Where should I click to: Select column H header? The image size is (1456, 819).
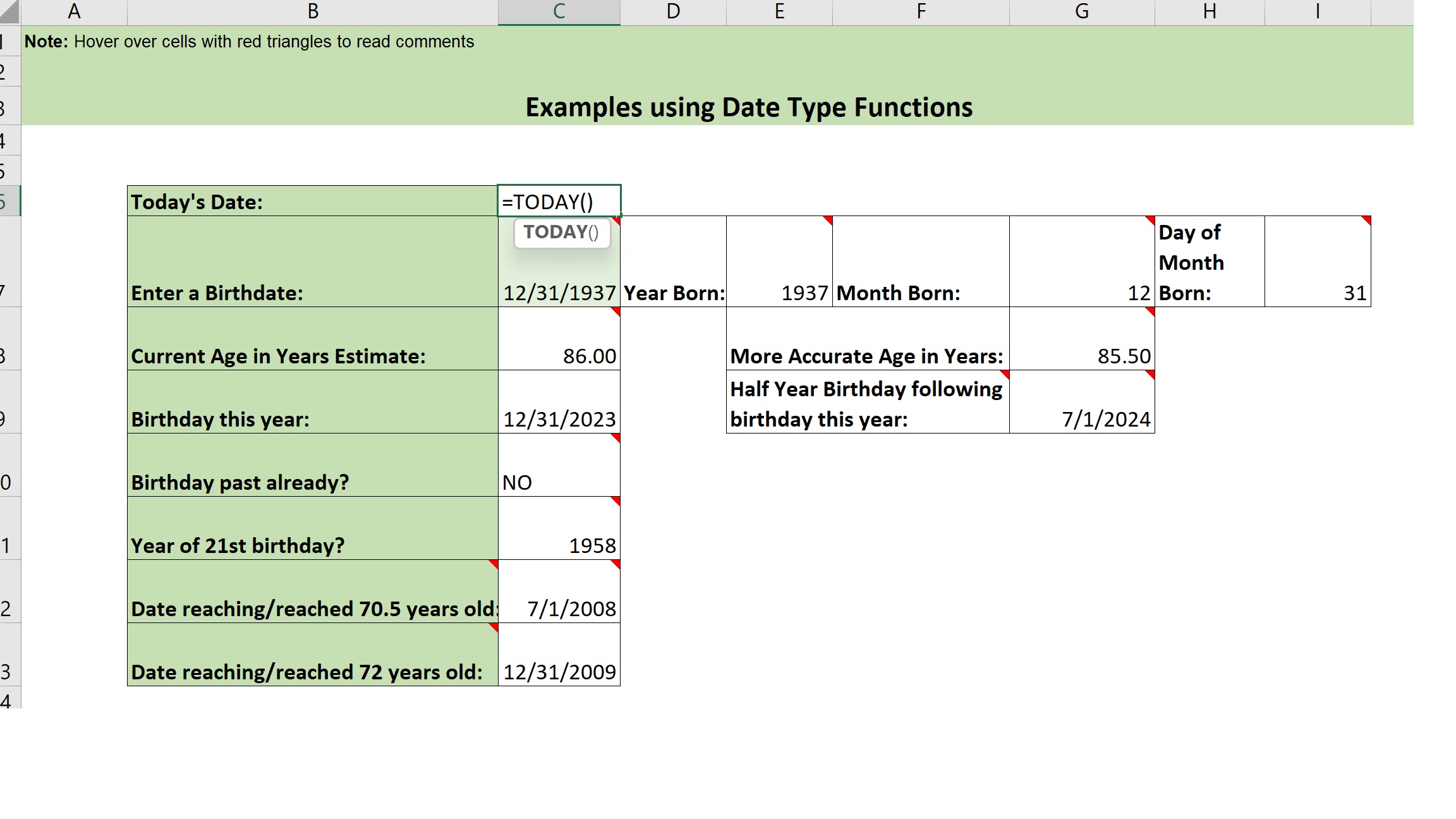tap(1210, 12)
